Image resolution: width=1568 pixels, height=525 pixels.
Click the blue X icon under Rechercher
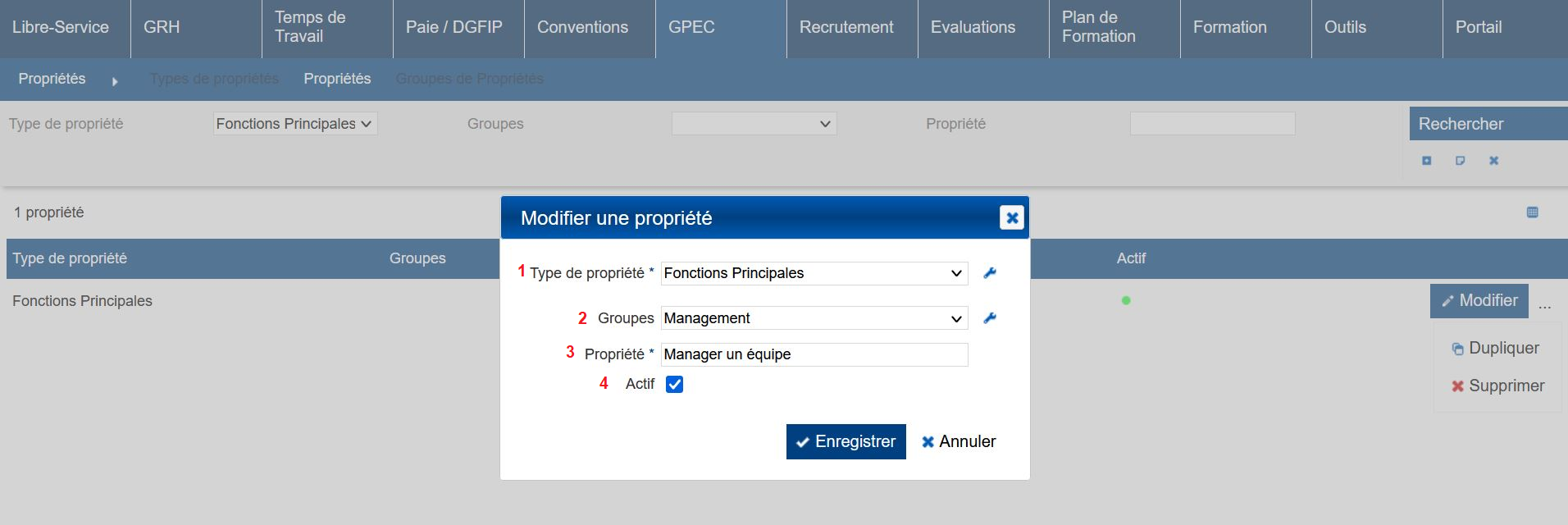pos(1493,161)
